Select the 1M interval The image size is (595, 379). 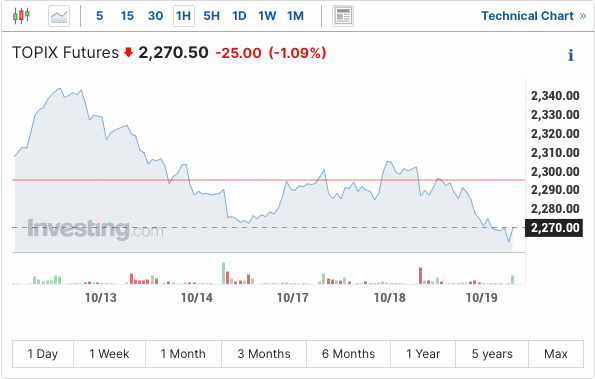tap(295, 16)
